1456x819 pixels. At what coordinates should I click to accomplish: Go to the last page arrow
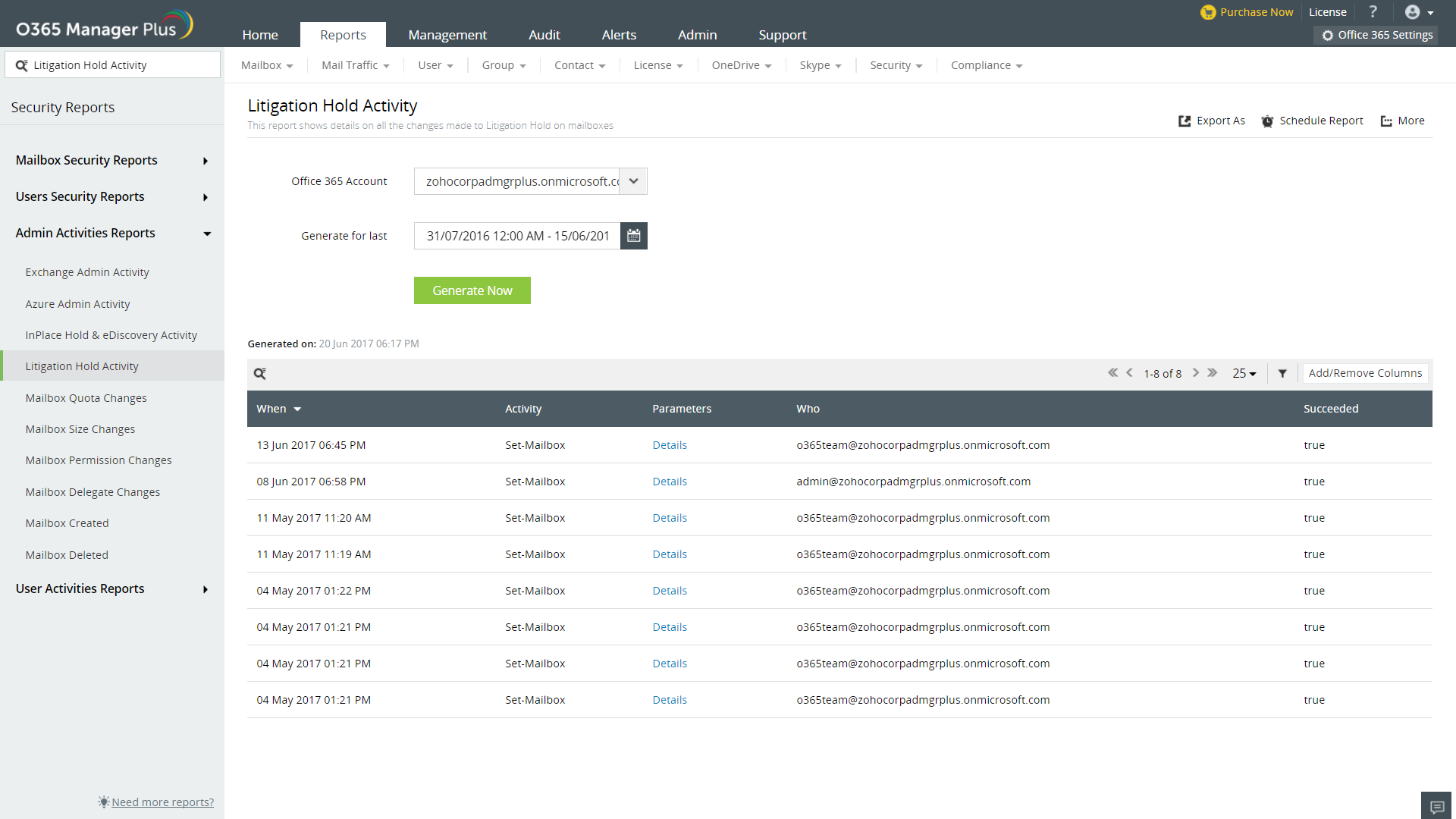(x=1213, y=372)
